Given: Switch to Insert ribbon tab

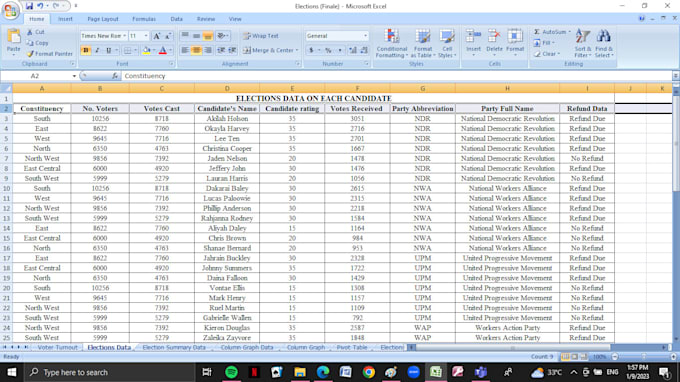Looking at the screenshot, I should point(65,19).
